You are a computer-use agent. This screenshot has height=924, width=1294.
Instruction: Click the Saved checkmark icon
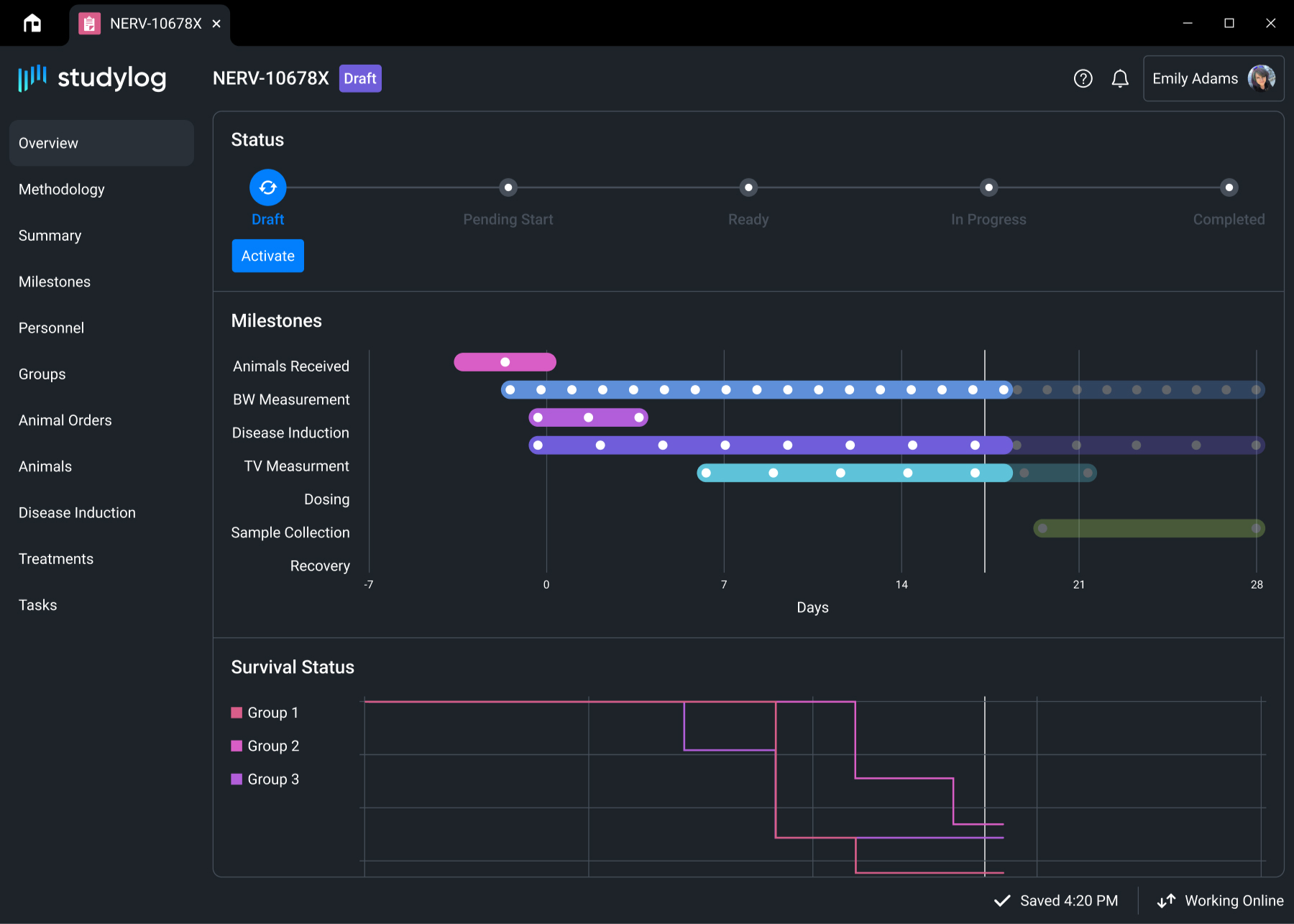1002,900
